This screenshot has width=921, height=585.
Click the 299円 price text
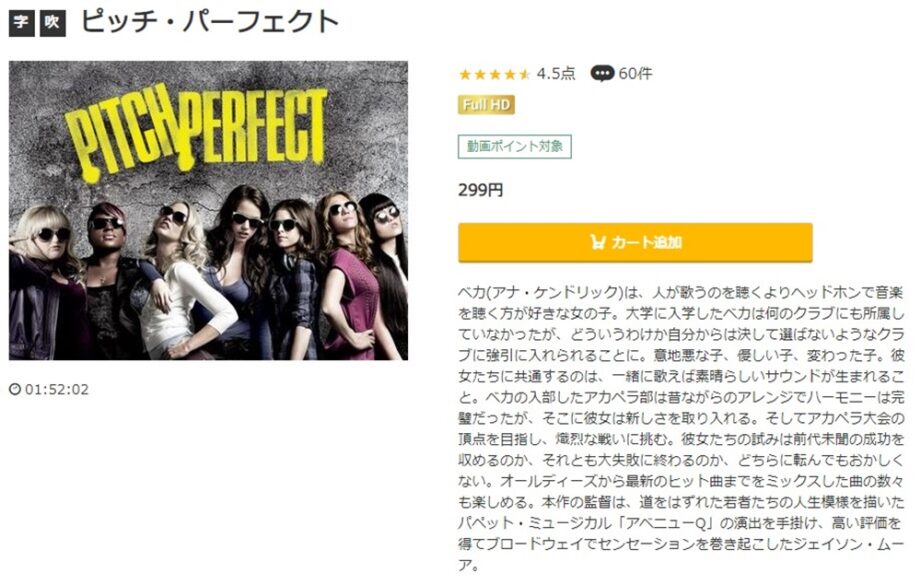(x=480, y=190)
